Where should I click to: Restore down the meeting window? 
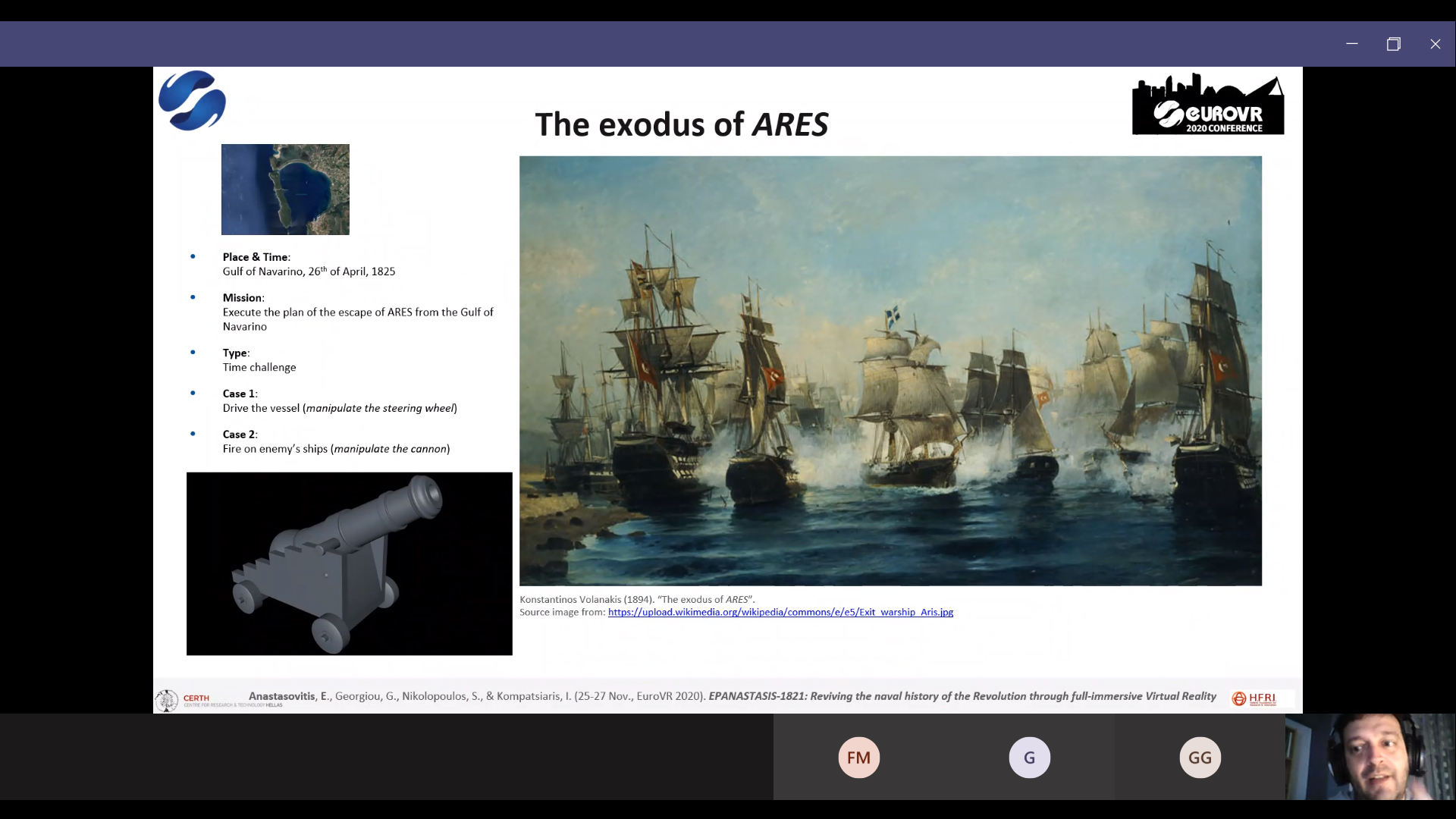[1393, 44]
